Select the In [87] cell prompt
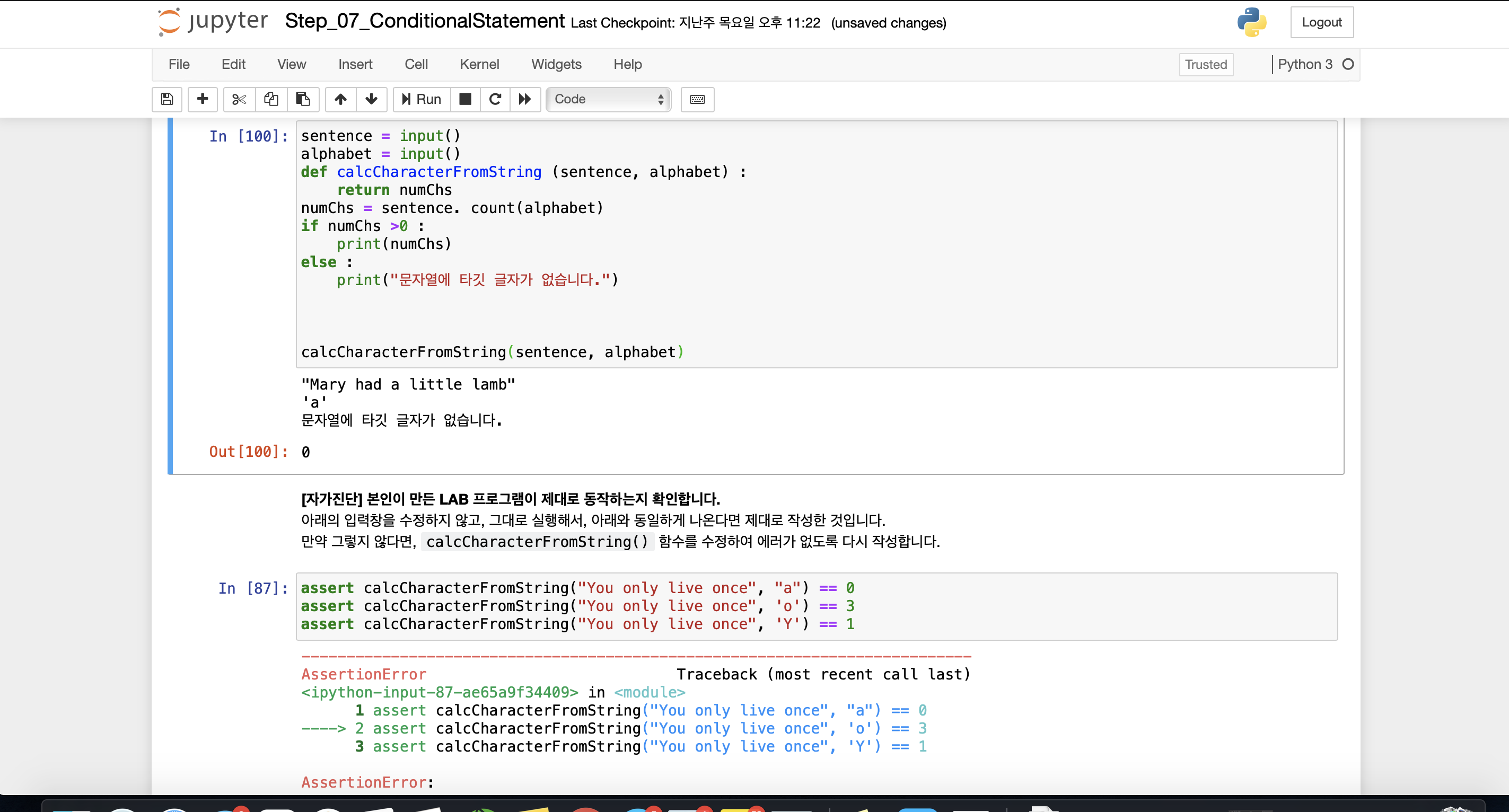This screenshot has width=1509, height=812. pos(253,588)
